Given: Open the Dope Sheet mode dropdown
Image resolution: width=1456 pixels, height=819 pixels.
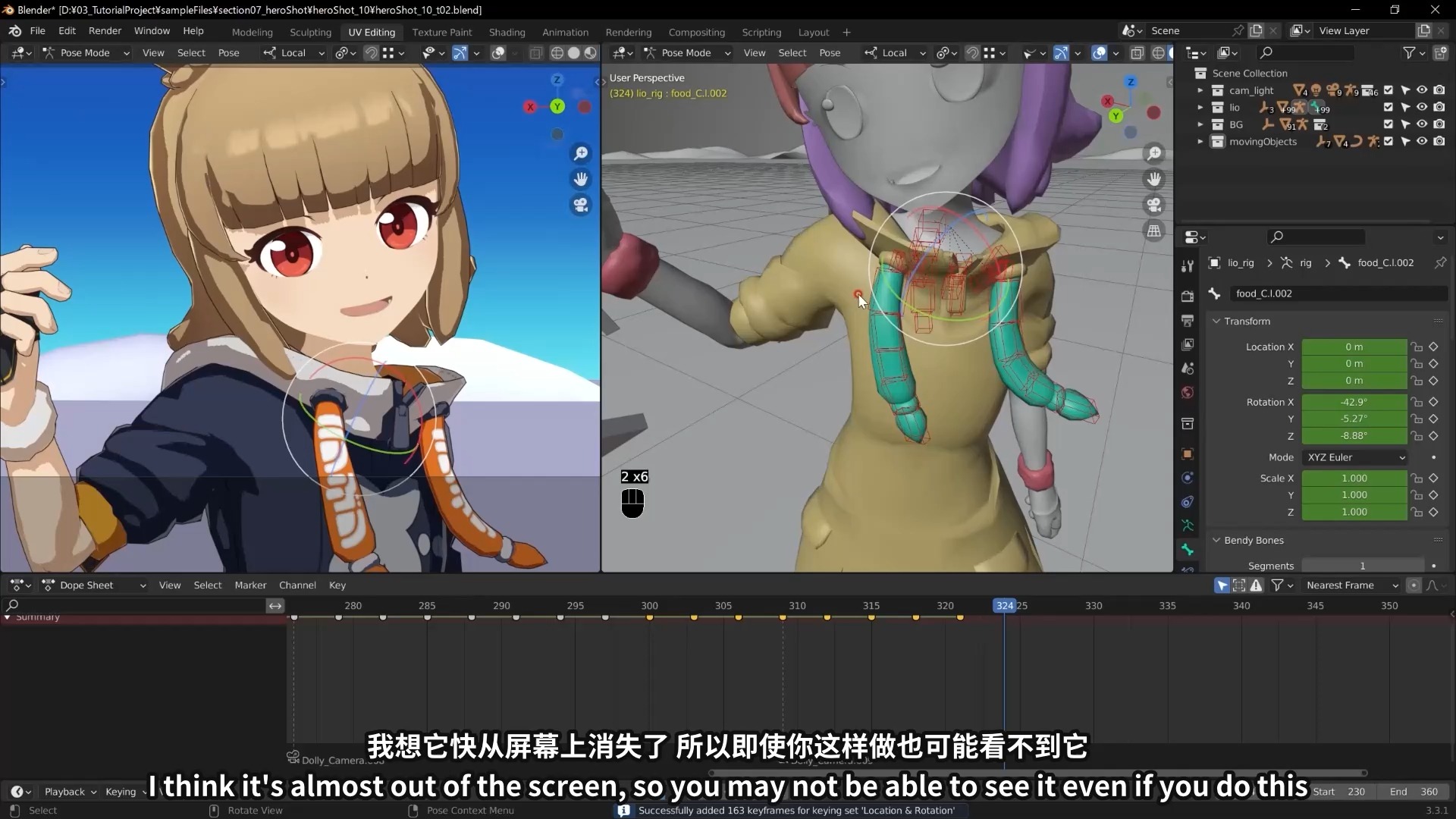Looking at the screenshot, I should pos(94,585).
